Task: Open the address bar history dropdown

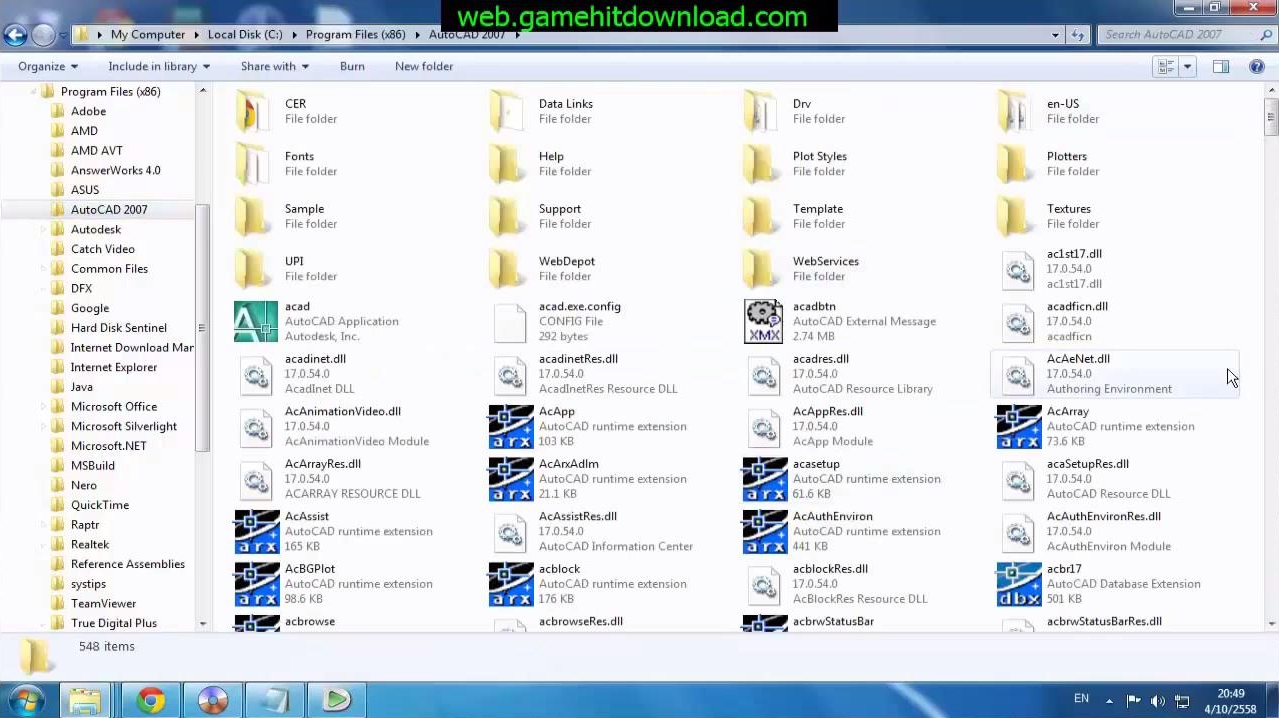Action: [1055, 35]
